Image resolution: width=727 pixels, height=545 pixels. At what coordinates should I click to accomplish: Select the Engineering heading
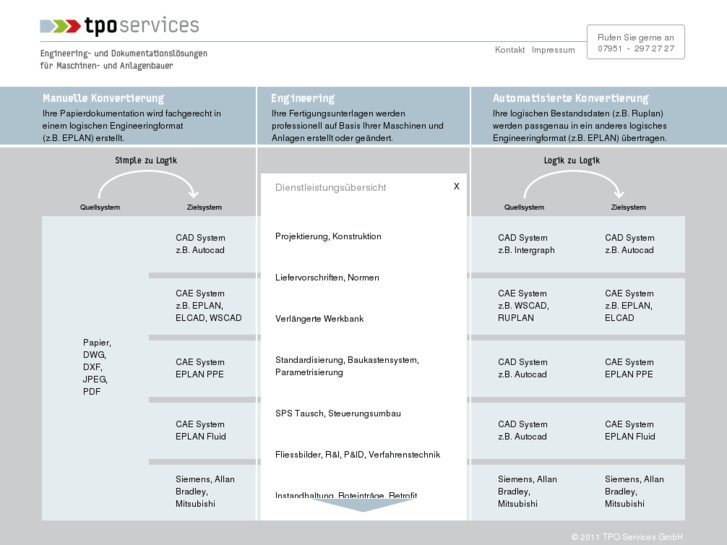click(303, 98)
